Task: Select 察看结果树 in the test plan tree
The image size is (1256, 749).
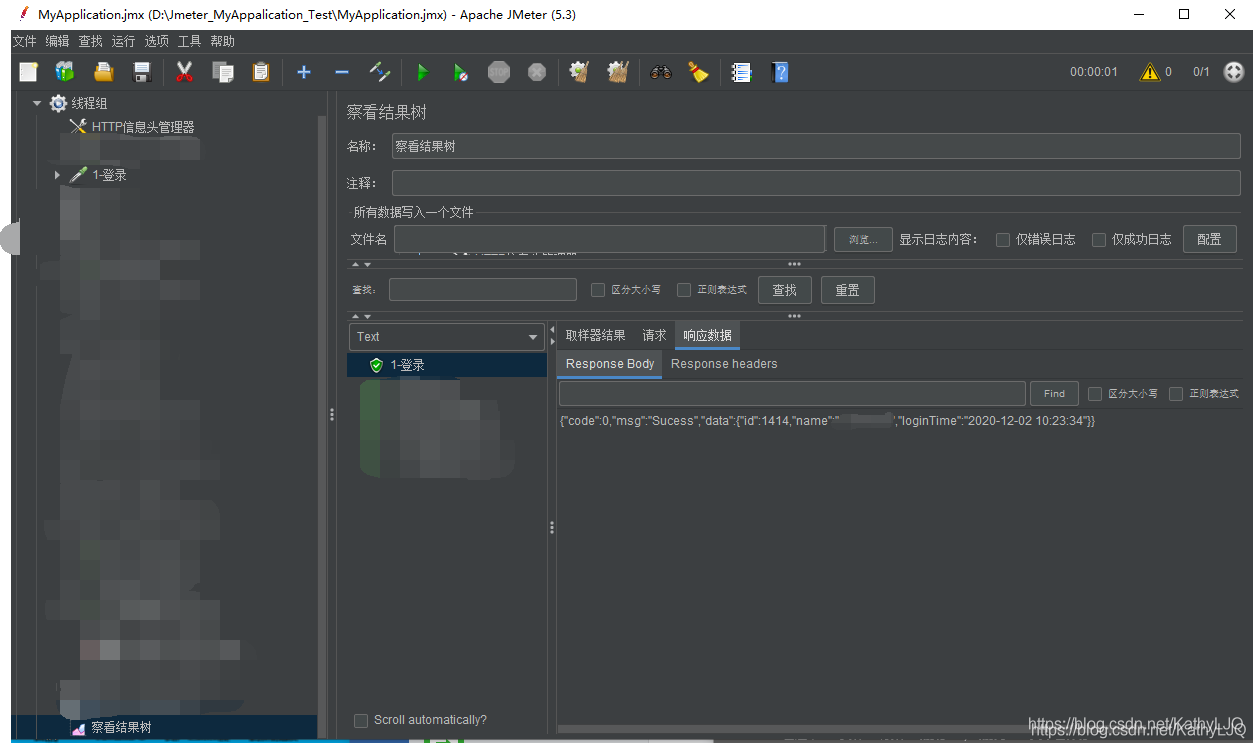Action: 121,728
